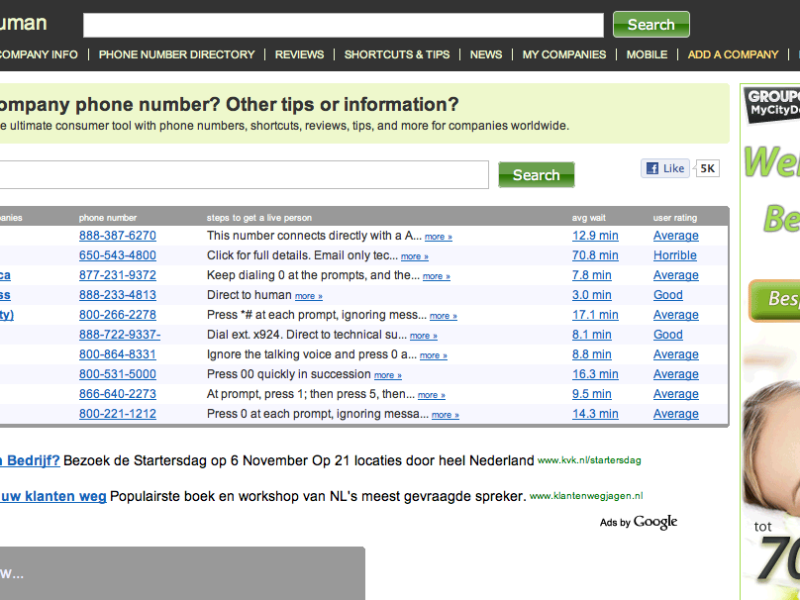Viewport: 800px width, 600px height.
Task: Open phone number 800-531-5000
Action: (117, 374)
